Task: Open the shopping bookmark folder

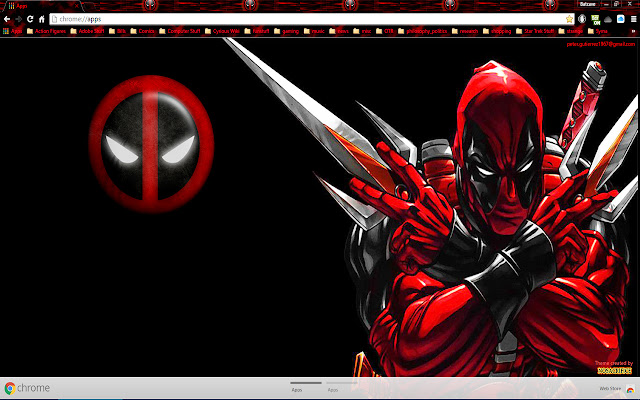Action: point(497,31)
